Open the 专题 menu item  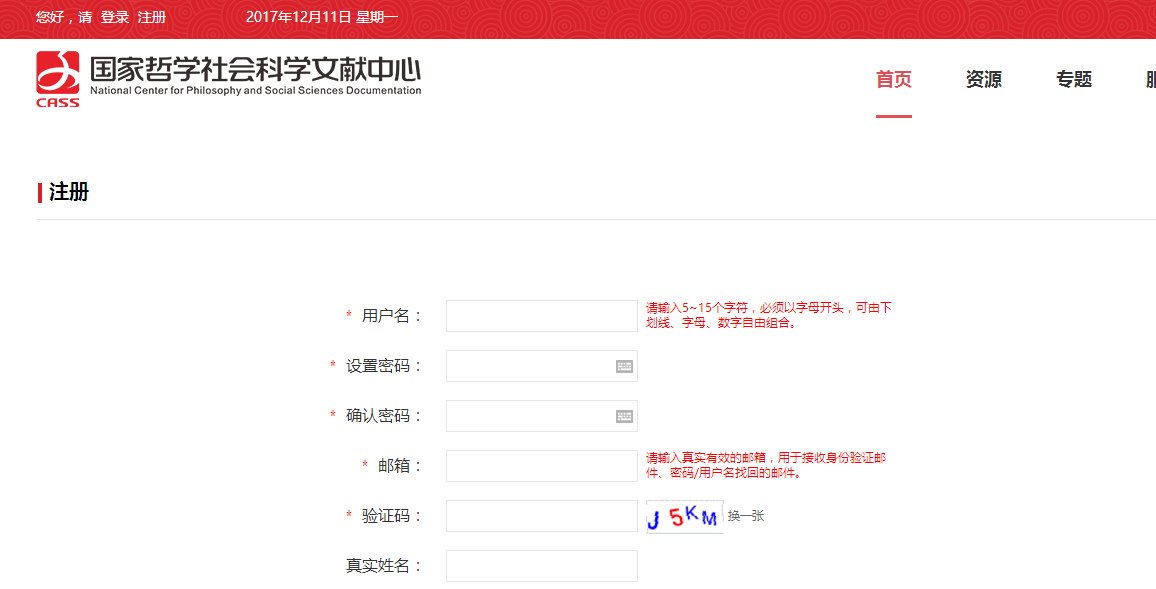1075,79
